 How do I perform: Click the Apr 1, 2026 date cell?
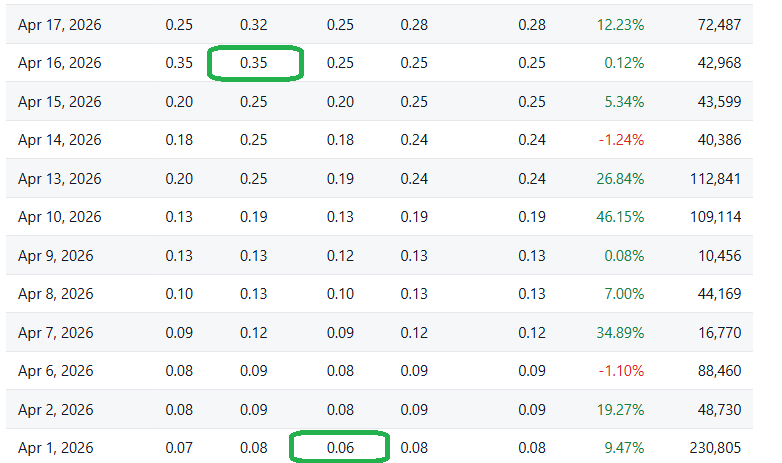(x=55, y=447)
